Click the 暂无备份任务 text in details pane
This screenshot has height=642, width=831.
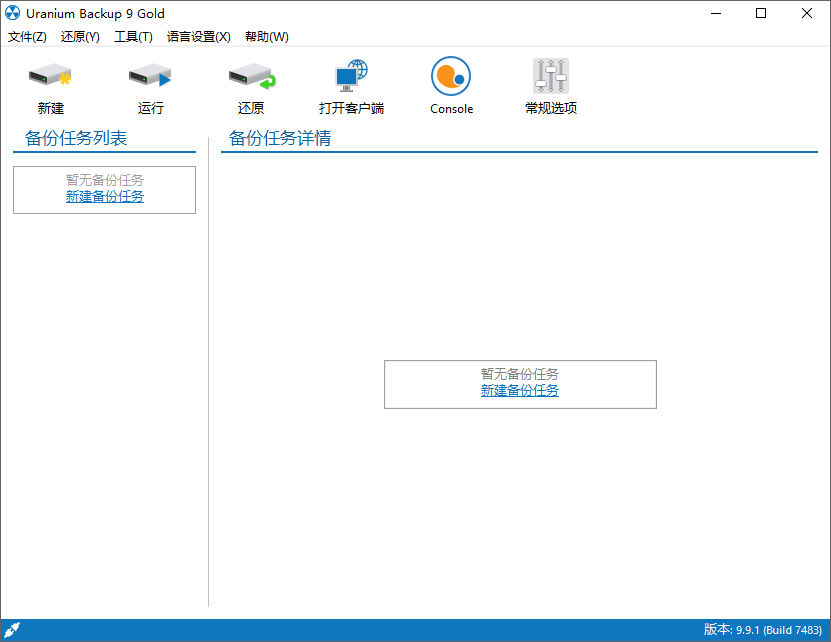pyautogui.click(x=520, y=373)
